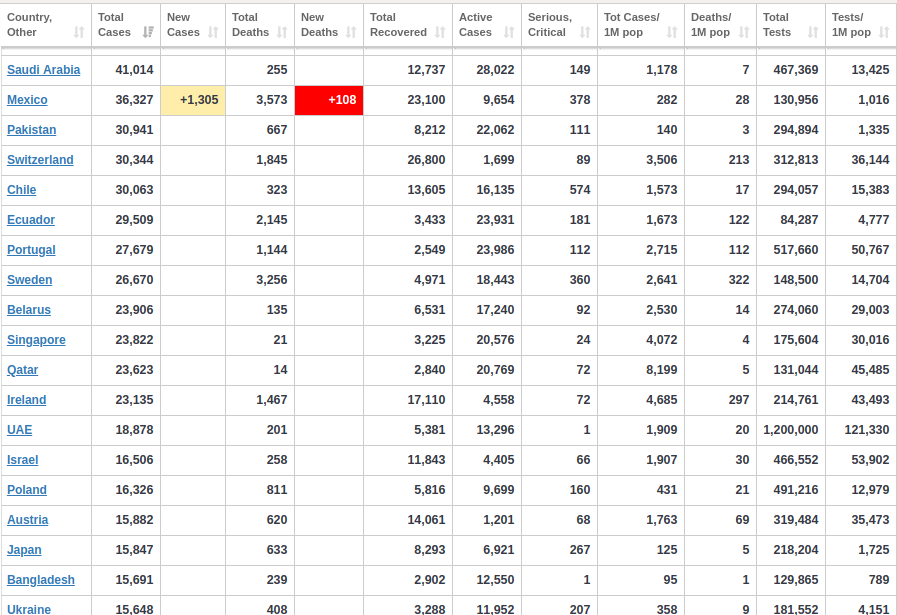The width and height of the screenshot is (897, 615).
Task: Open the Israel country link
Action: [22, 460]
